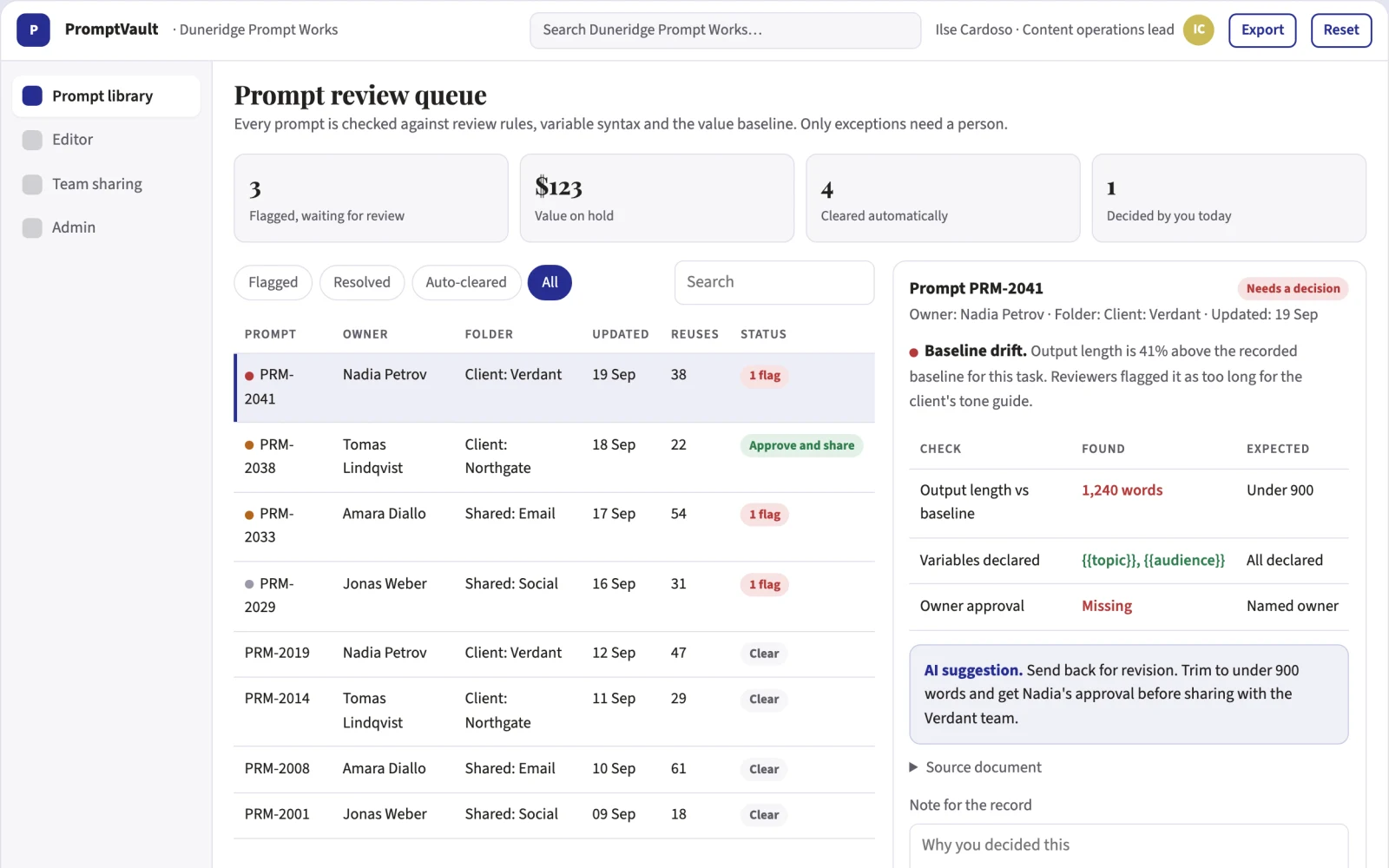Viewport: 1389px width, 868px height.
Task: Open Team sharing in the sidebar
Action: coord(106,184)
